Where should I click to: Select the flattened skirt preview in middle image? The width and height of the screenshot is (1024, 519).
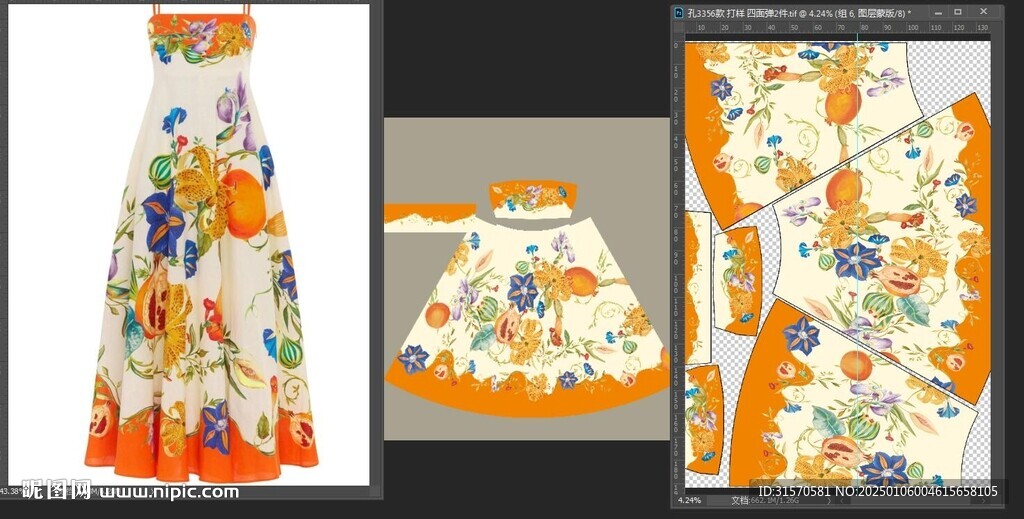click(x=525, y=320)
